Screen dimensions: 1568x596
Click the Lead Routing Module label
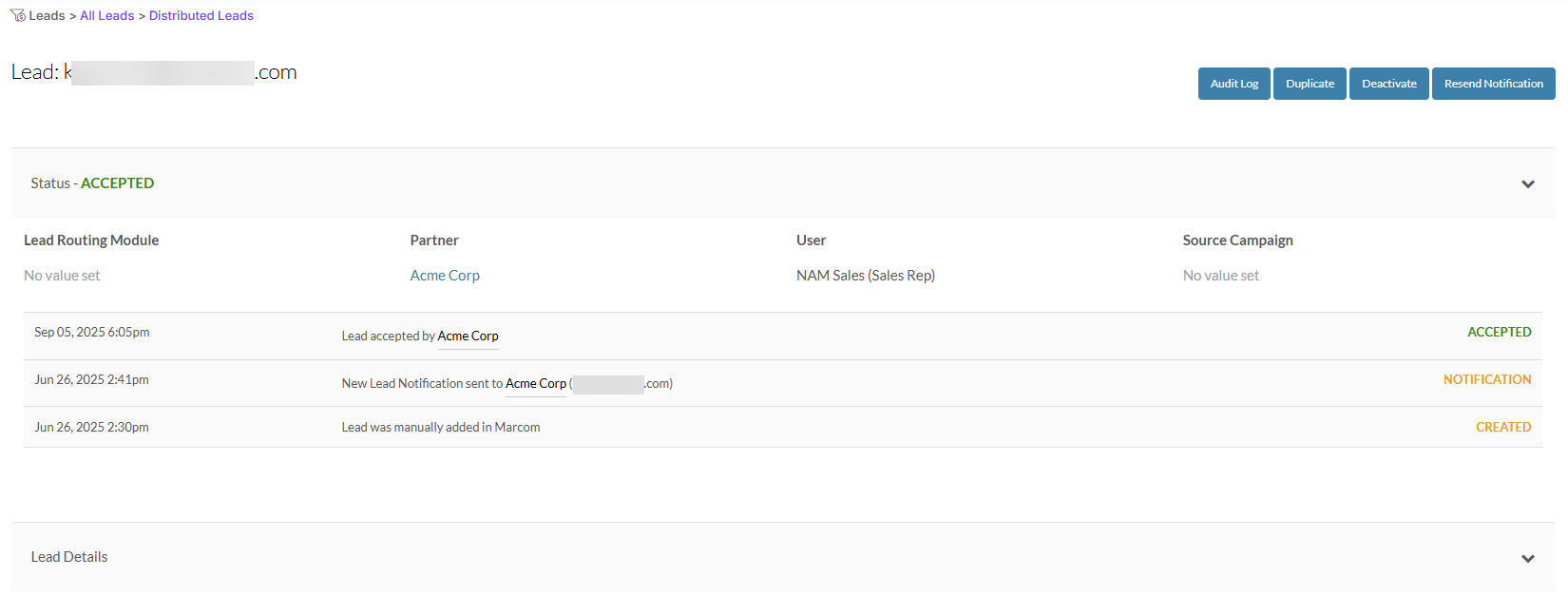[91, 240]
